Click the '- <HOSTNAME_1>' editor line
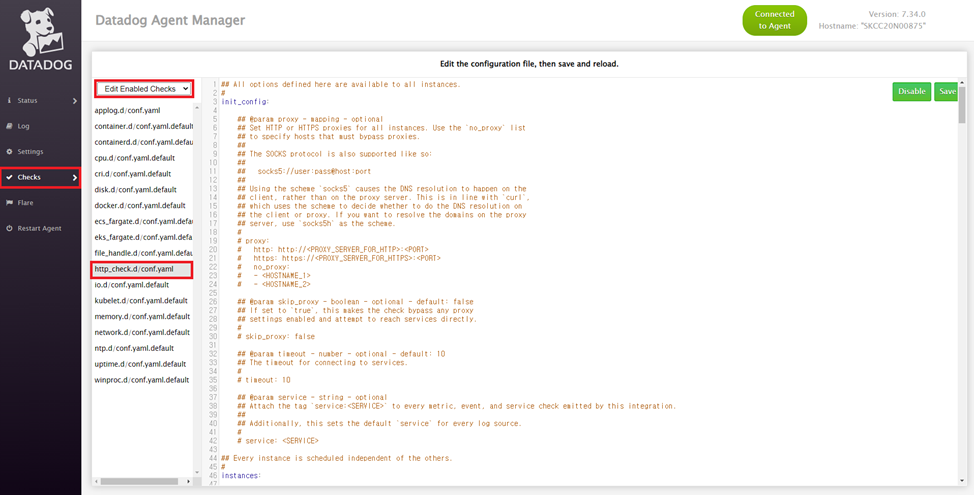 [x=274, y=275]
